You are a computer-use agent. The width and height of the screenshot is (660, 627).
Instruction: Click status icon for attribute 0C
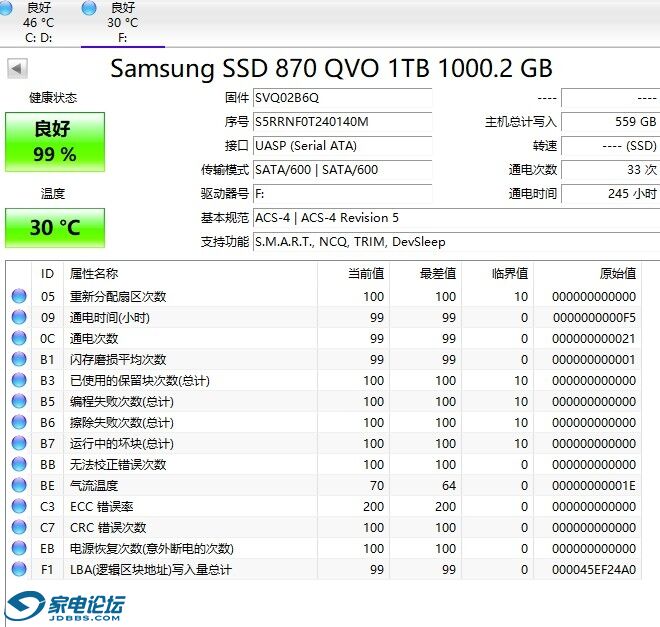pyautogui.click(x=19, y=338)
